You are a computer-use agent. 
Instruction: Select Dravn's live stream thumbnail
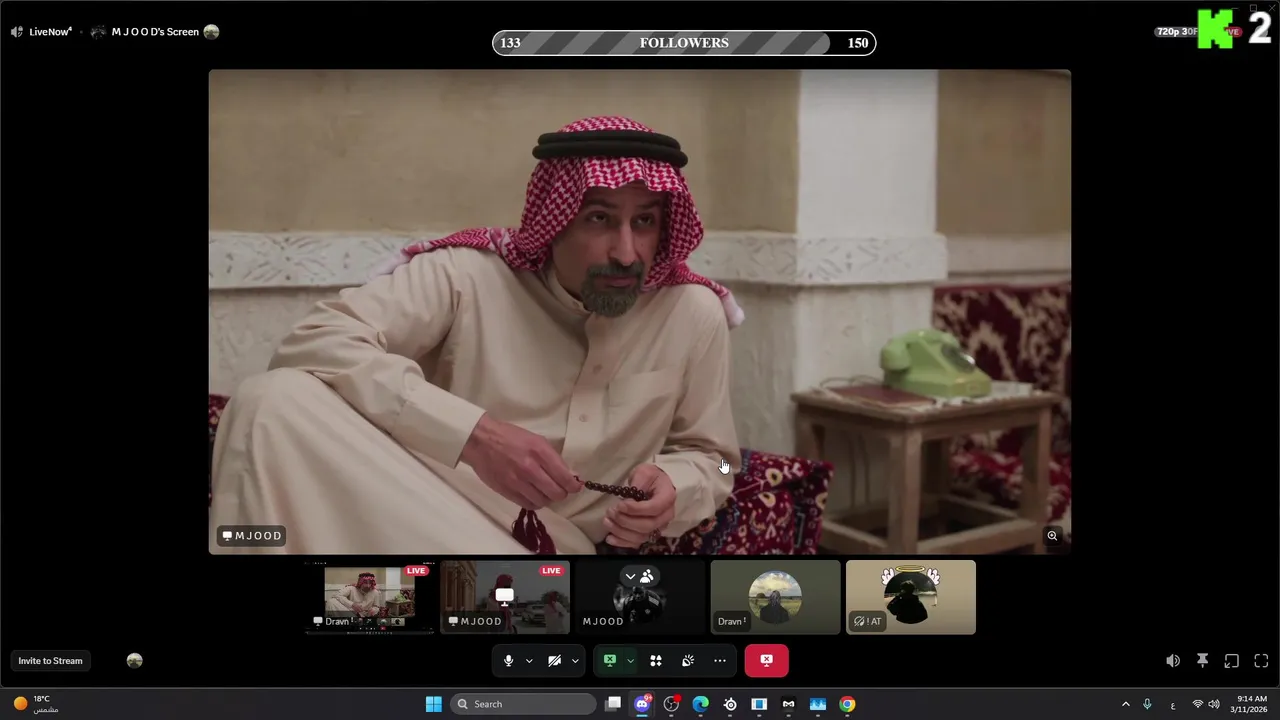pyautogui.click(x=369, y=597)
